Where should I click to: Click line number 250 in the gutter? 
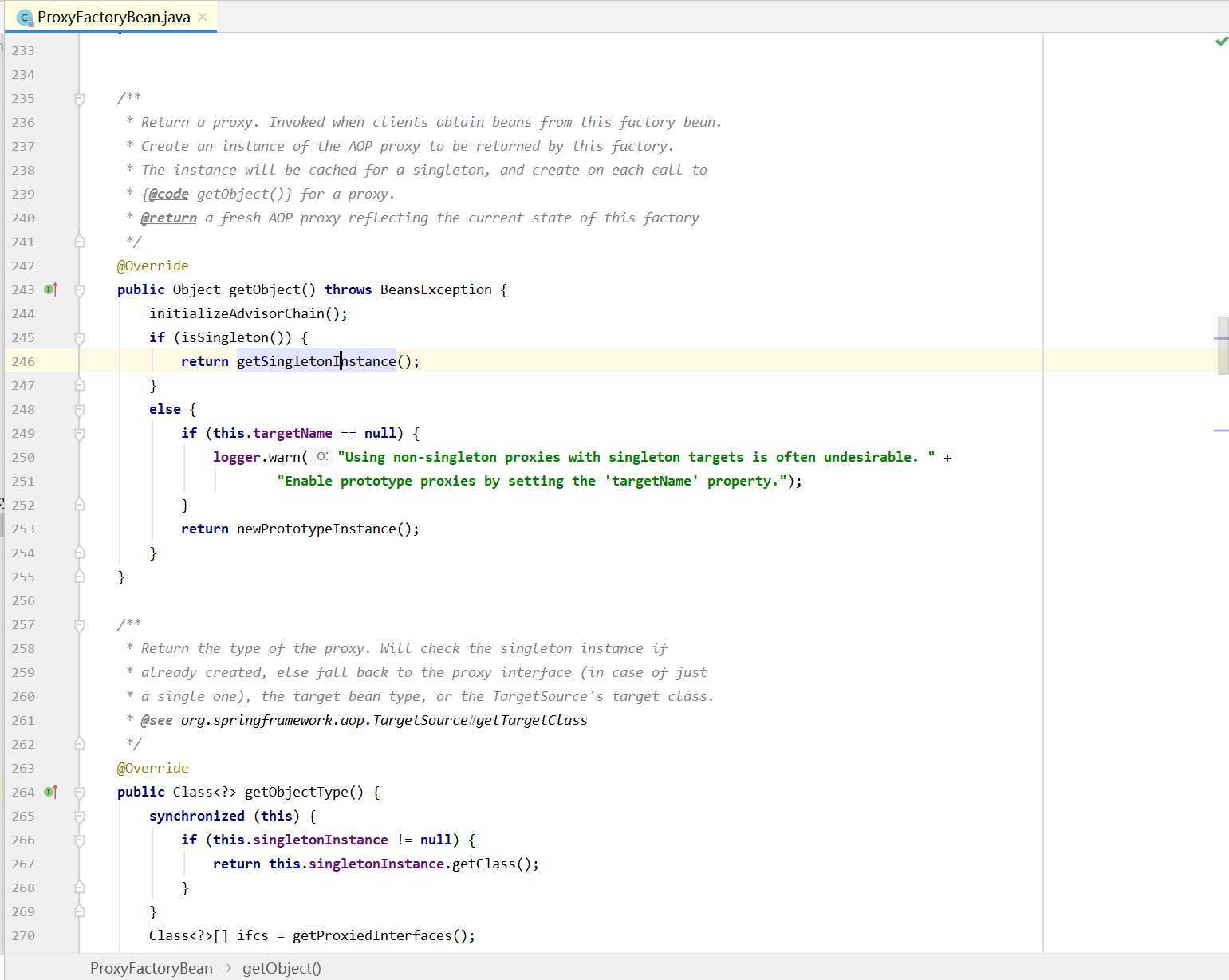click(23, 457)
